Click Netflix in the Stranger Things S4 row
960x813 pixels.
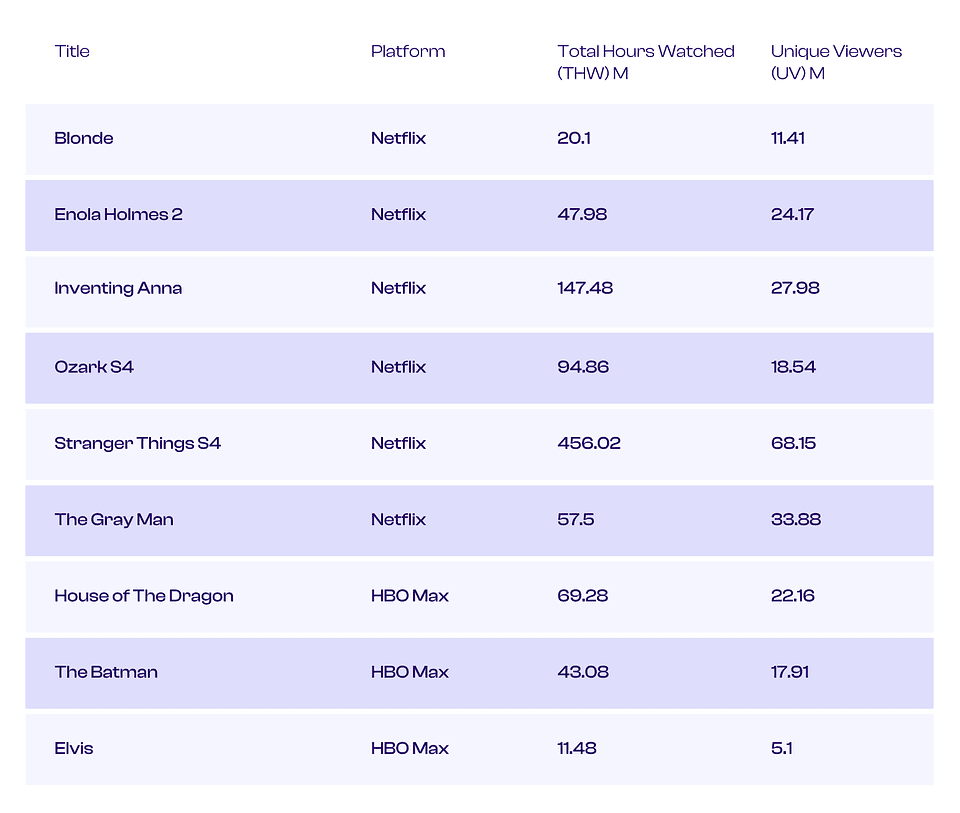click(x=398, y=443)
